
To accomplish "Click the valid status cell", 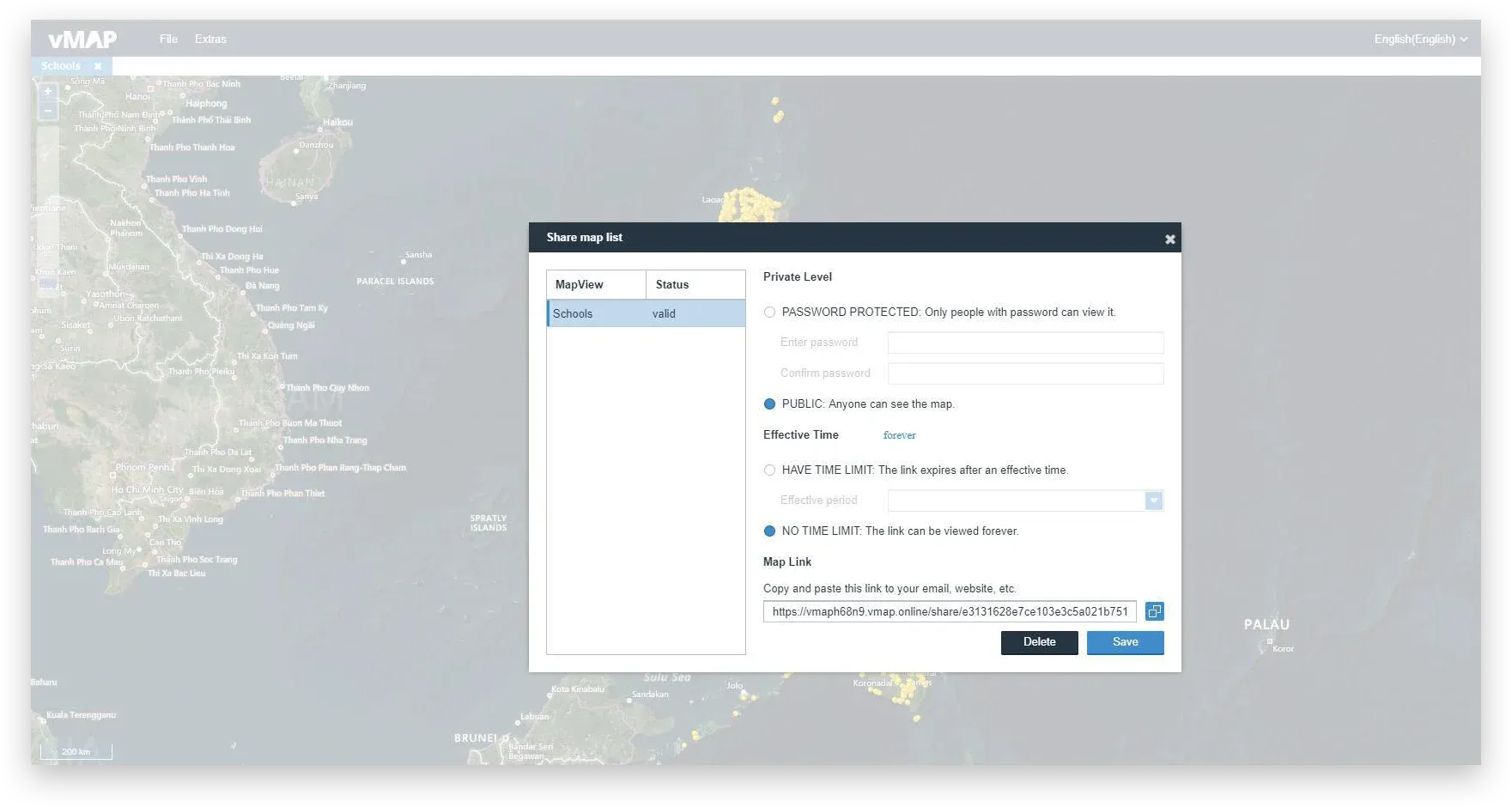I will coord(664,313).
